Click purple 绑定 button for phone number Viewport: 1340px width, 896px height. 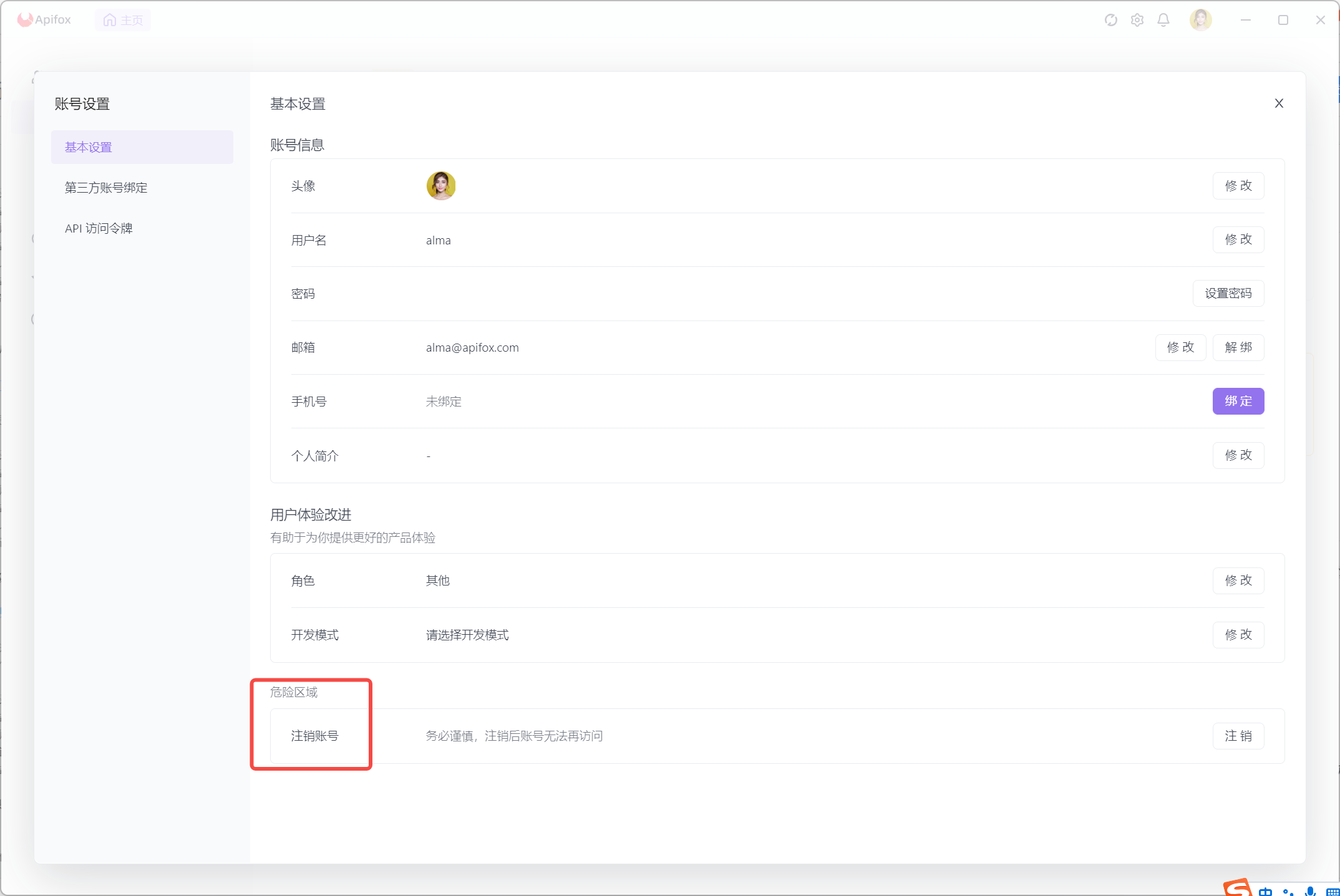[x=1238, y=401]
